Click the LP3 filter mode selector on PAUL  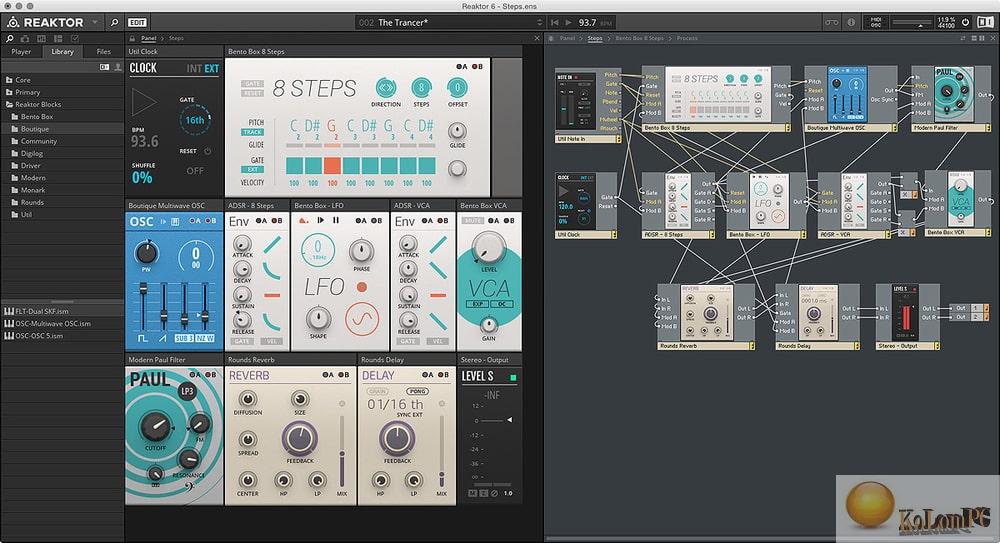tap(187, 391)
